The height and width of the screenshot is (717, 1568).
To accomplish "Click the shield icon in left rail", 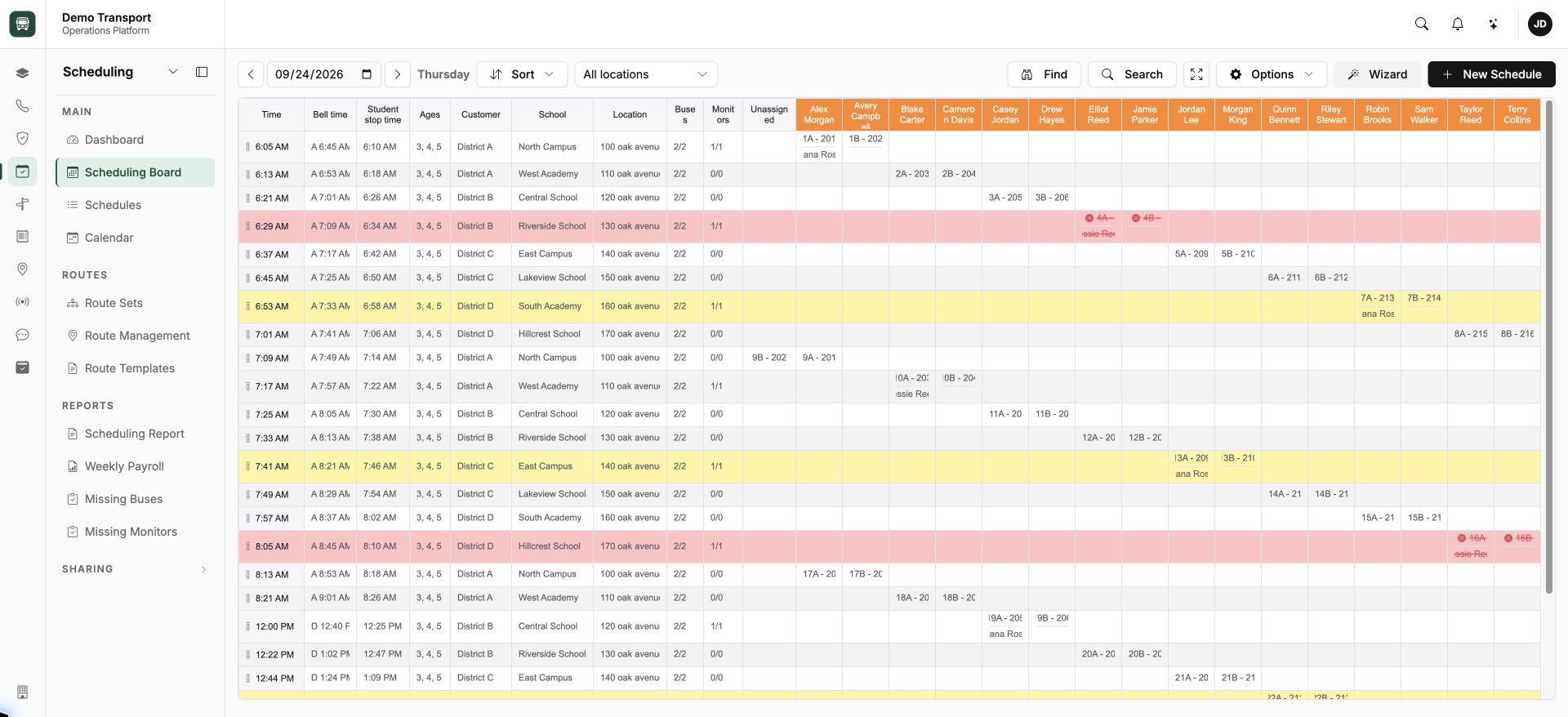I will pos(22,138).
